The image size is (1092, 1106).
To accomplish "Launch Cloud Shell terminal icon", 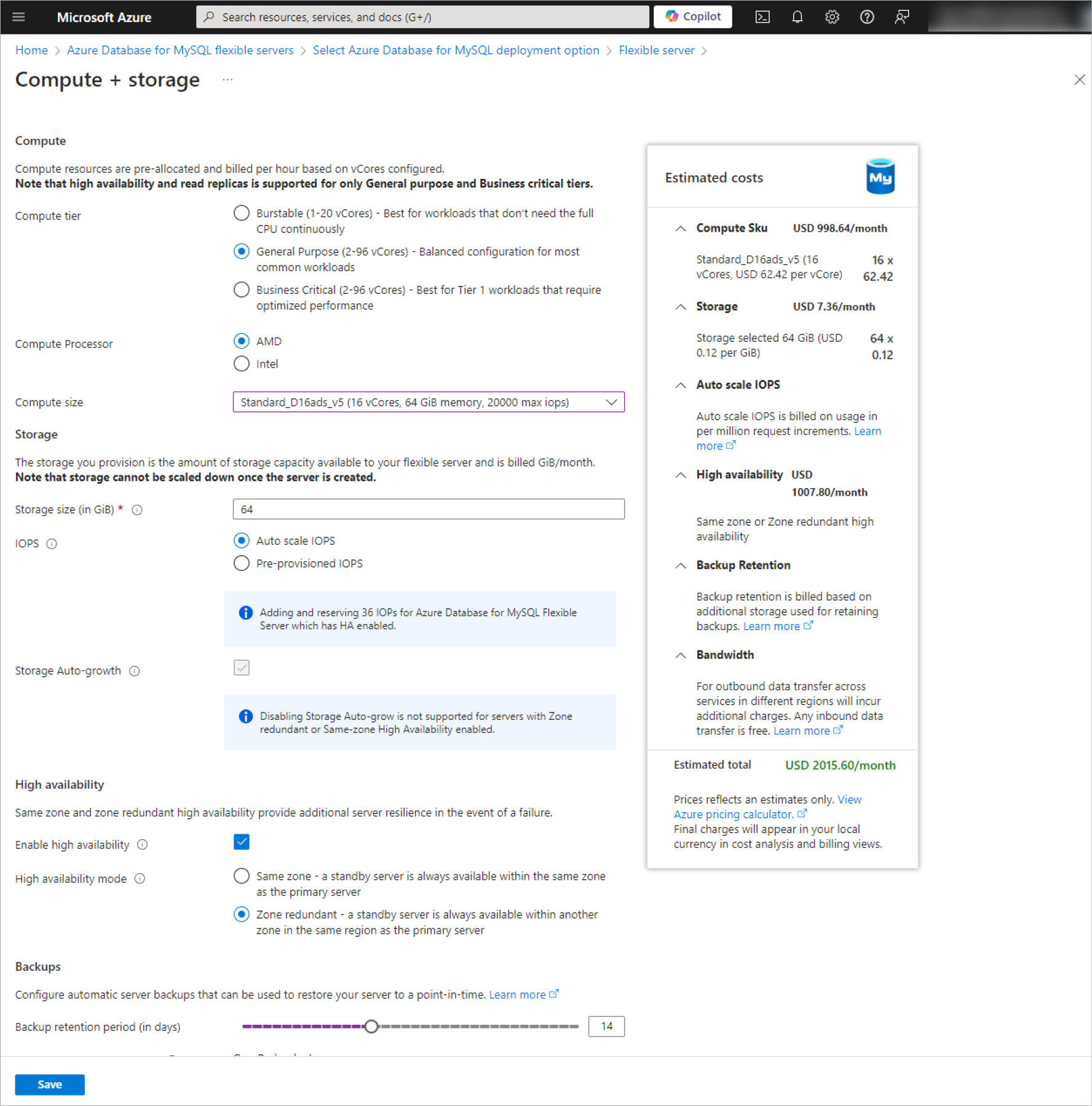I will tap(762, 17).
